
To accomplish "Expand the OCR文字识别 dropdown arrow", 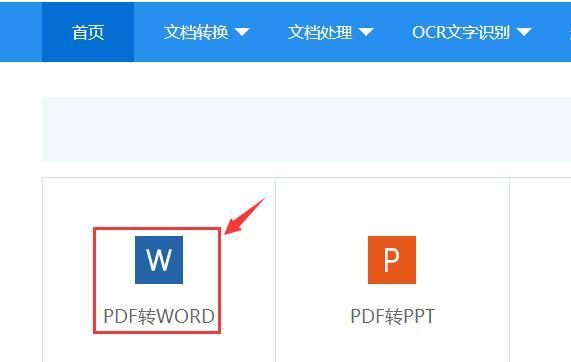I will (524, 32).
